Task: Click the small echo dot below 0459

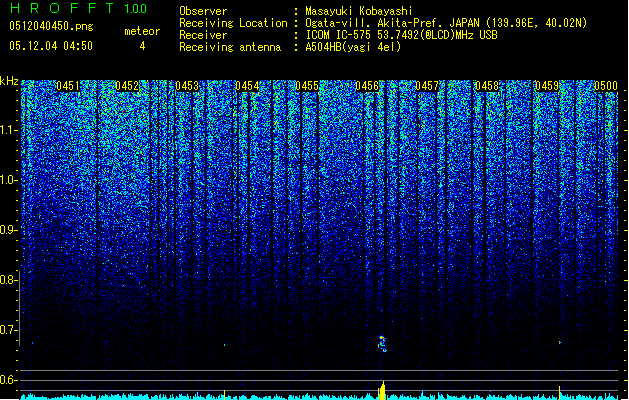Action: [x=560, y=343]
